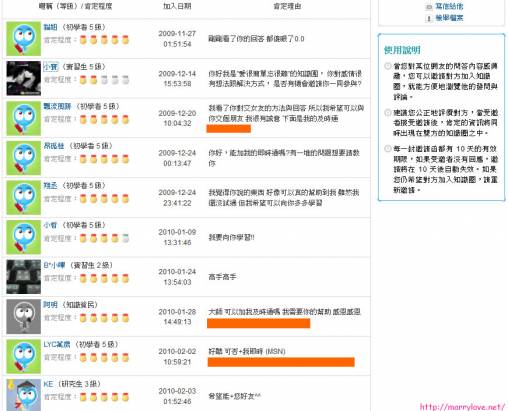Click the keyboard photo avatar of B*小 user
This screenshot has height=411, width=508.
(x=23, y=277)
